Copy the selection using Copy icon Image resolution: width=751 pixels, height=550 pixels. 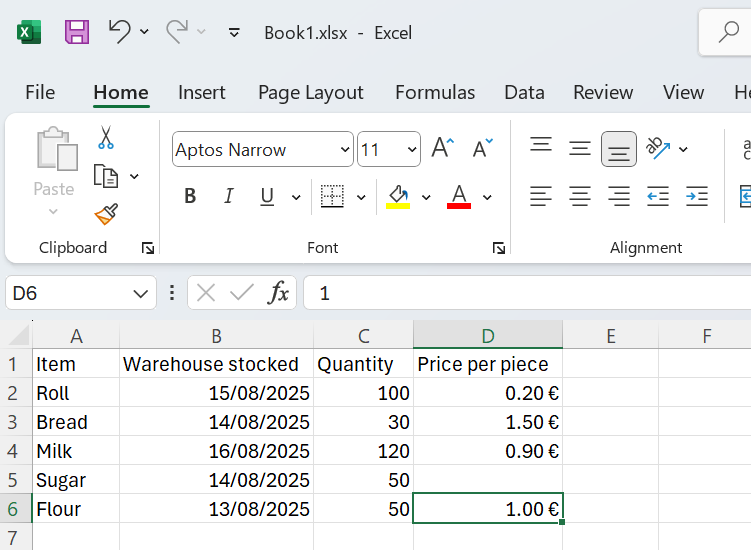click(105, 176)
